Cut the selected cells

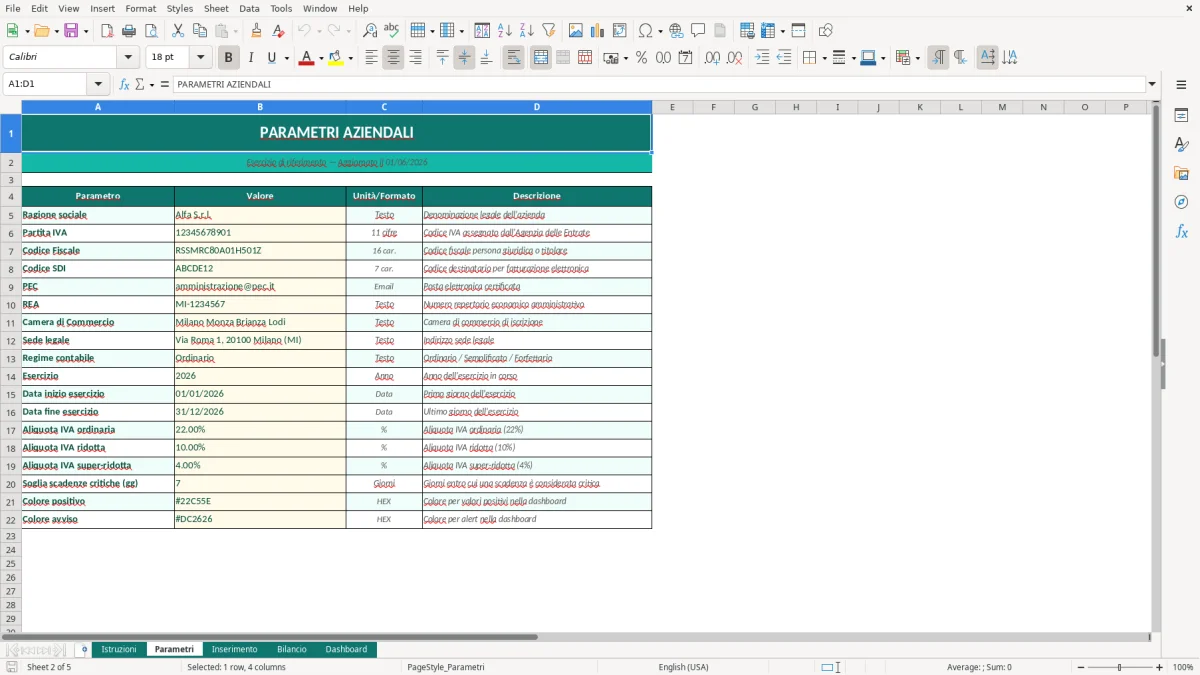click(177, 31)
